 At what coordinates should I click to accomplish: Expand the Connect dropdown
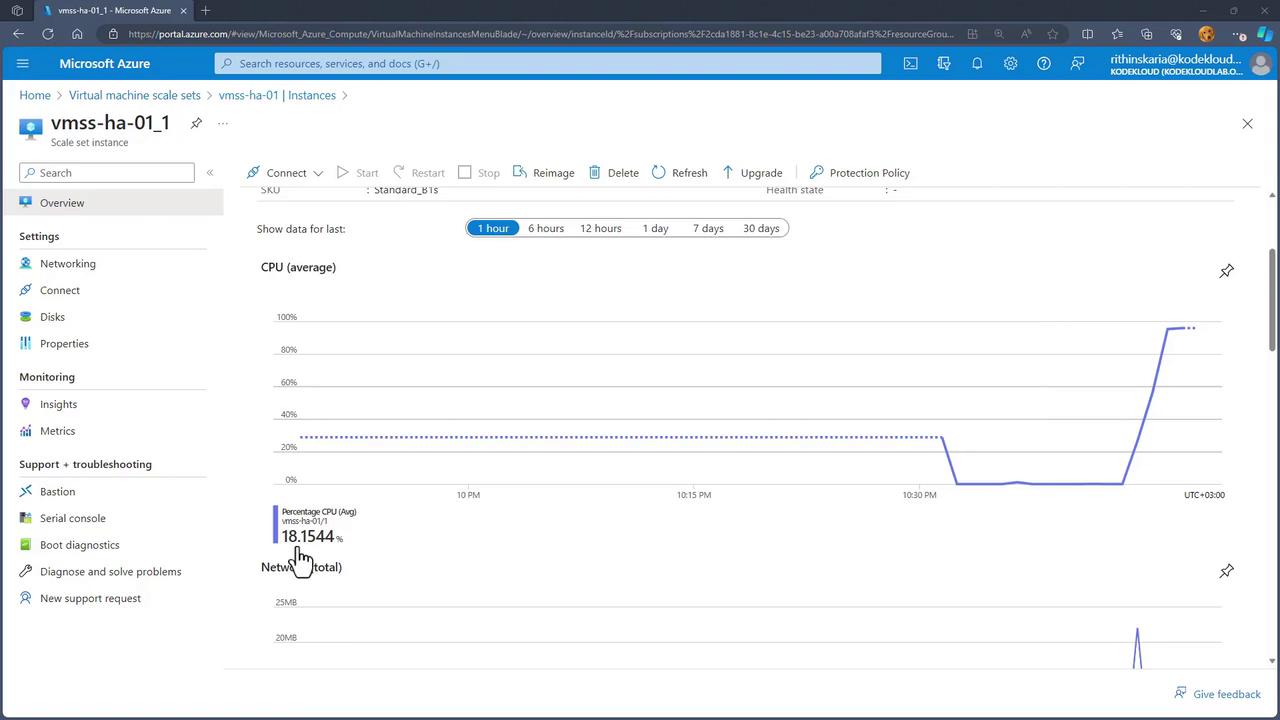click(x=318, y=173)
